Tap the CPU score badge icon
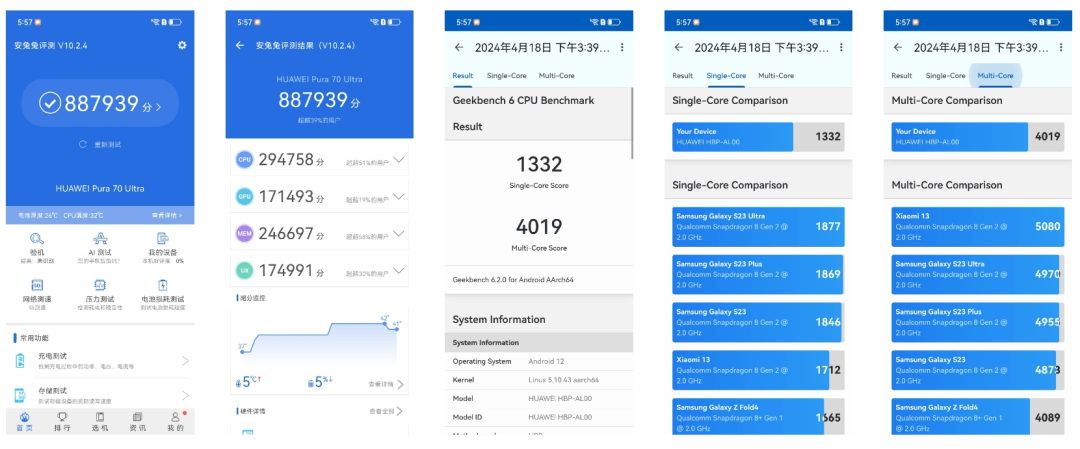Image resolution: width=1080 pixels, height=449 pixels. click(x=244, y=160)
